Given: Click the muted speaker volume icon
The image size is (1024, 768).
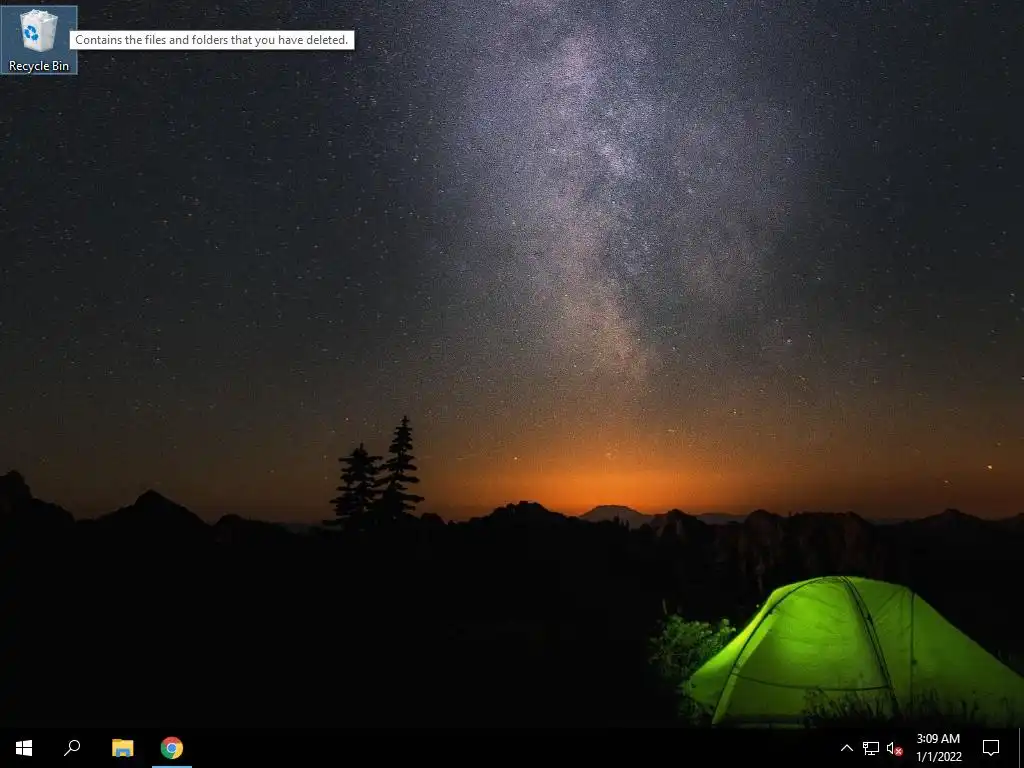Looking at the screenshot, I should coord(895,748).
